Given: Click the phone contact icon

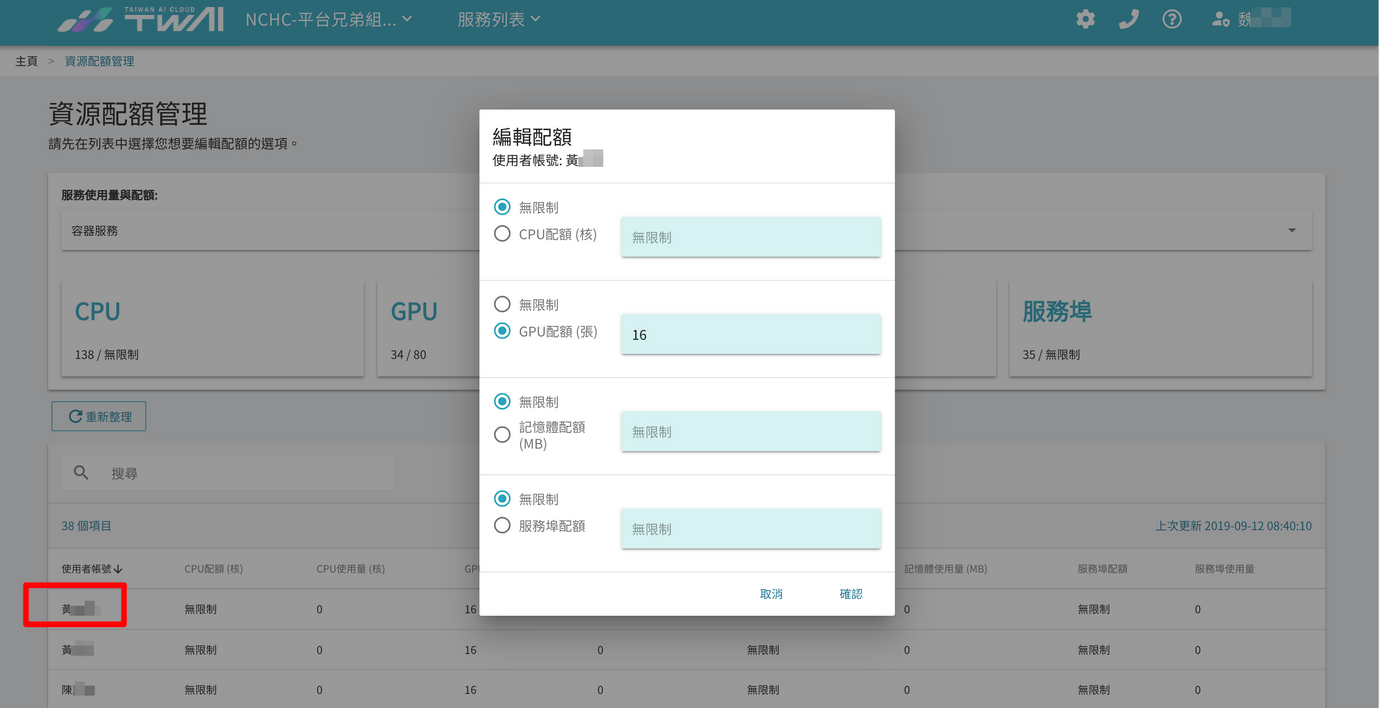Looking at the screenshot, I should point(1129,19).
